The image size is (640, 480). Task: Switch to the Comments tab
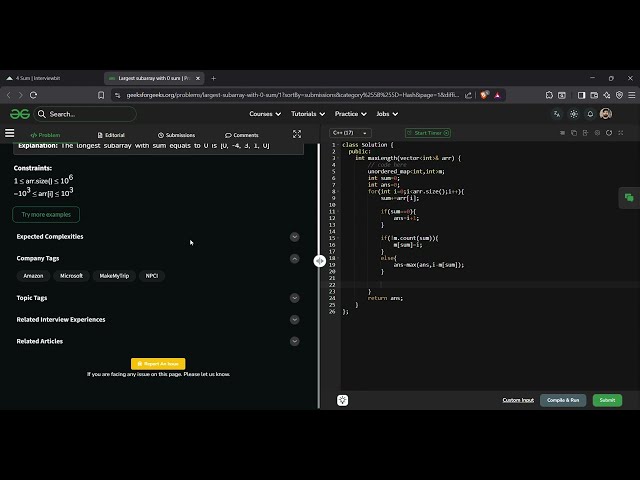(x=242, y=135)
